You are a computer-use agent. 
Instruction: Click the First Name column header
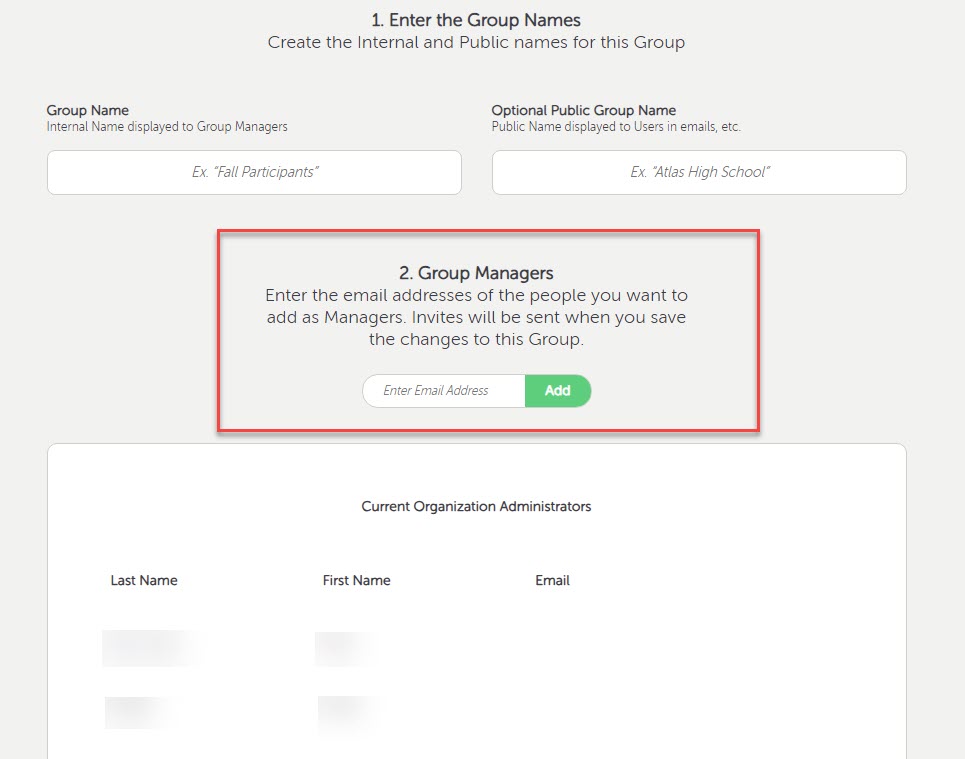(356, 580)
